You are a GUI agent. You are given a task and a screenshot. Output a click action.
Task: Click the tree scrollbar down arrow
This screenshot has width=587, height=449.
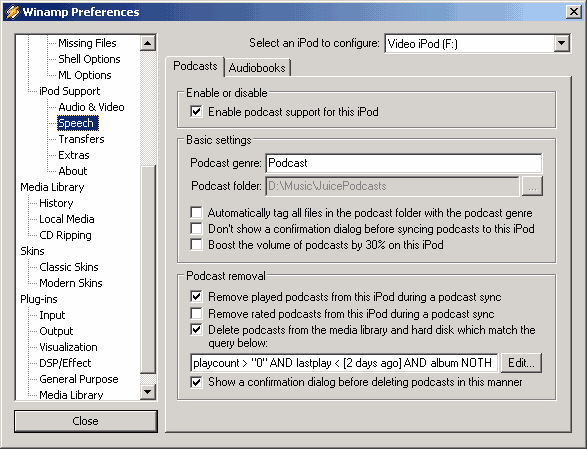(148, 392)
